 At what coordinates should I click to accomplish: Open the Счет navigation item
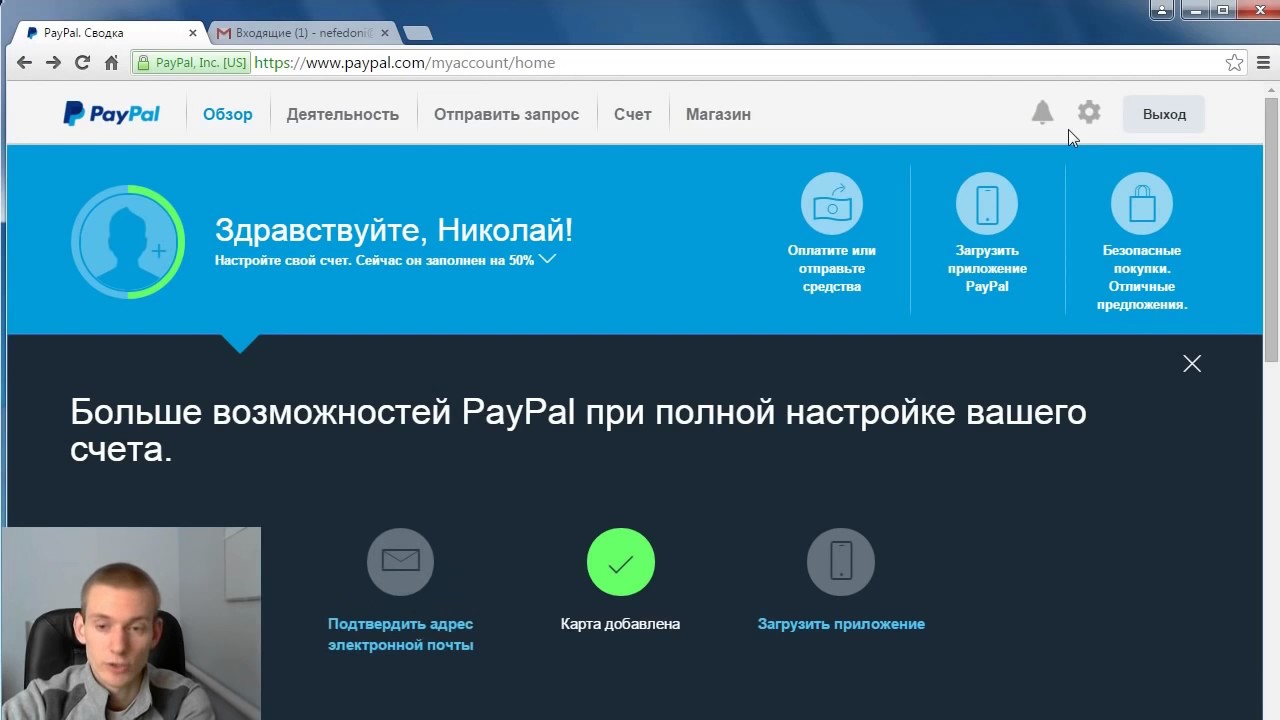(633, 114)
